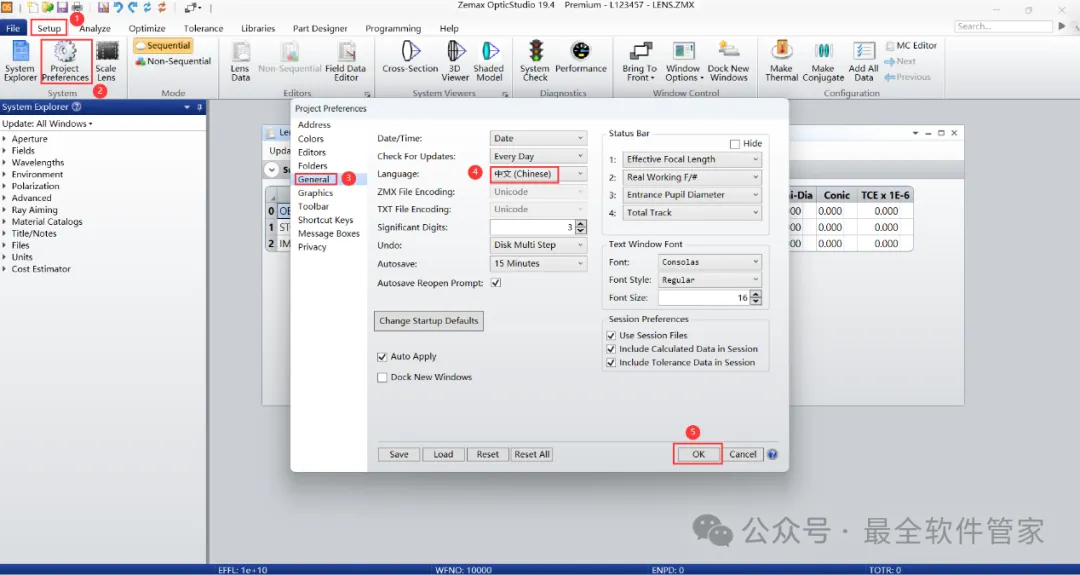Screen dimensions: 1080x575
Task: Click the Load button in preferences
Action: [x=443, y=454]
